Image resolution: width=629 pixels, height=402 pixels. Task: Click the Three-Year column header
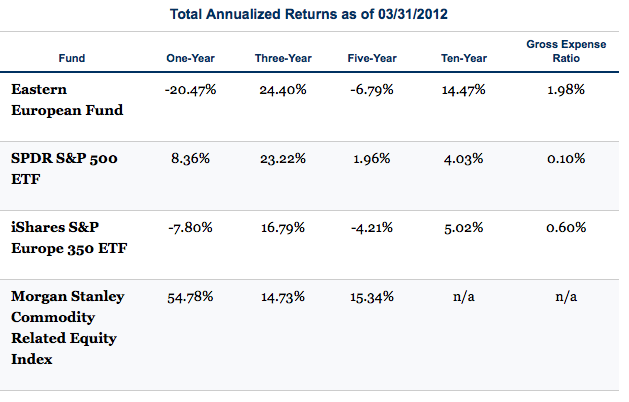click(x=283, y=58)
